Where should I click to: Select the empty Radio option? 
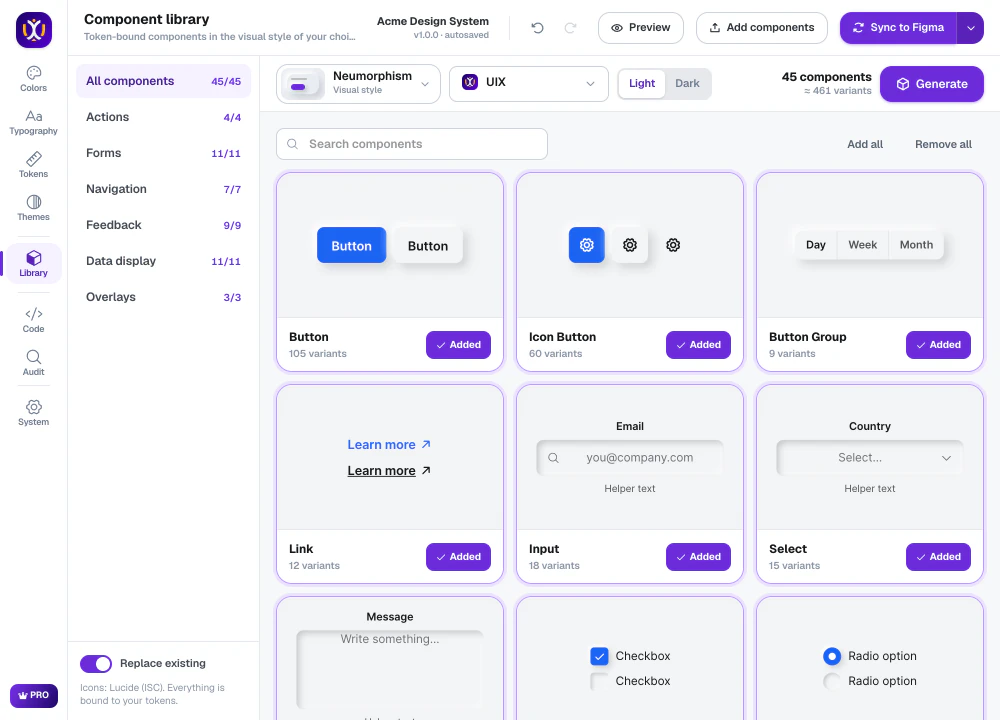click(x=832, y=681)
